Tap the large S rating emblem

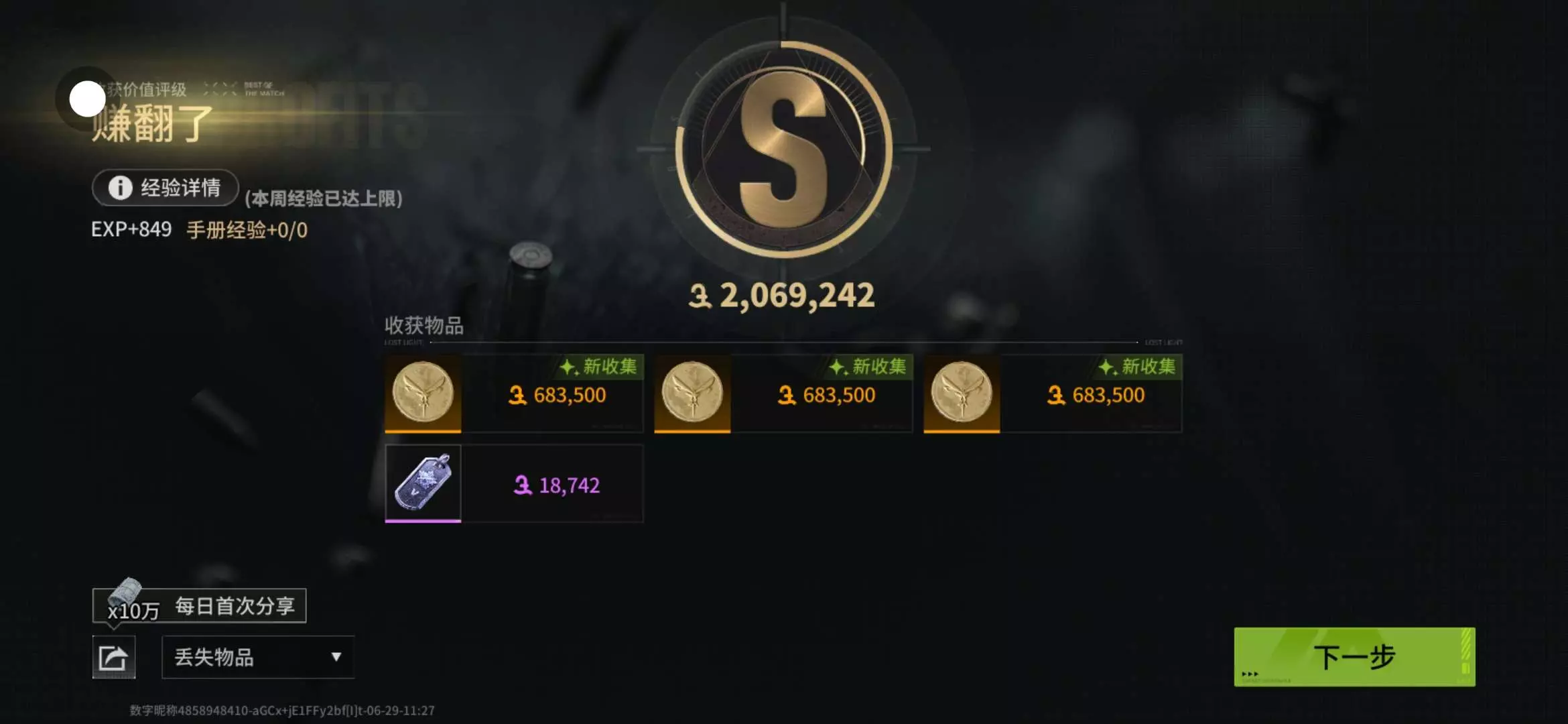point(783,149)
